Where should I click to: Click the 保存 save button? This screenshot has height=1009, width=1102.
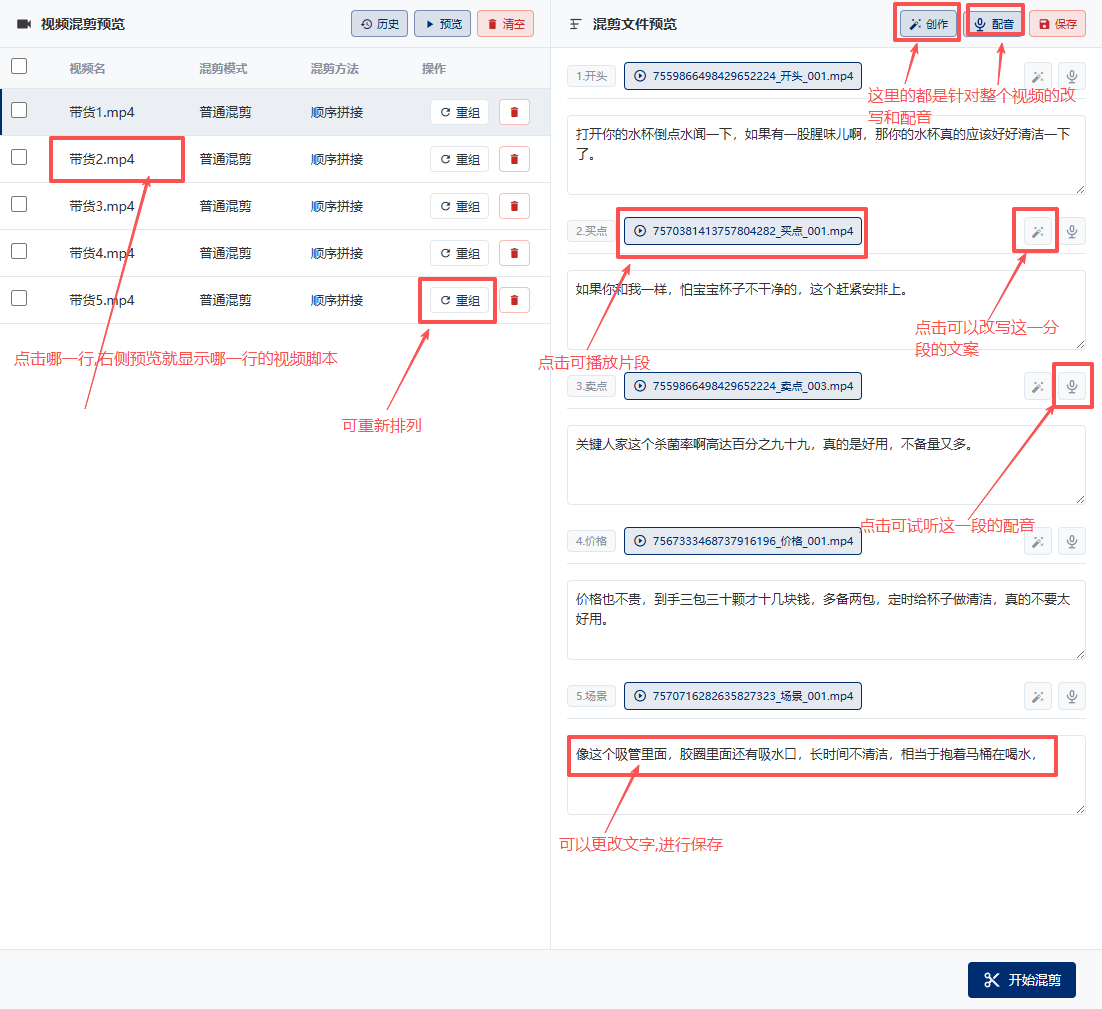pyautogui.click(x=1058, y=24)
